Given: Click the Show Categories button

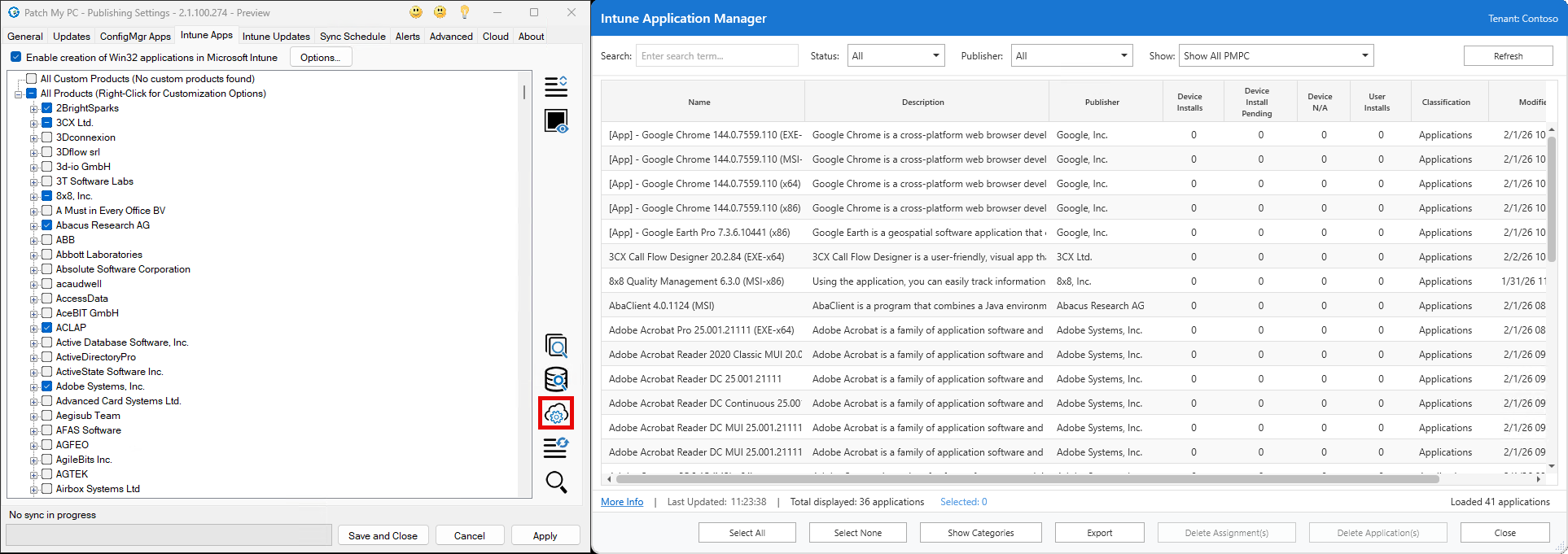Looking at the screenshot, I should click(x=980, y=533).
